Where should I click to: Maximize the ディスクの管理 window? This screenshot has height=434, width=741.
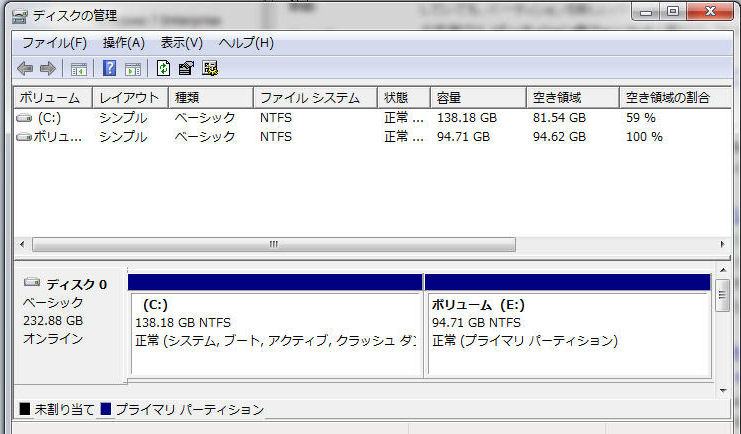point(673,11)
